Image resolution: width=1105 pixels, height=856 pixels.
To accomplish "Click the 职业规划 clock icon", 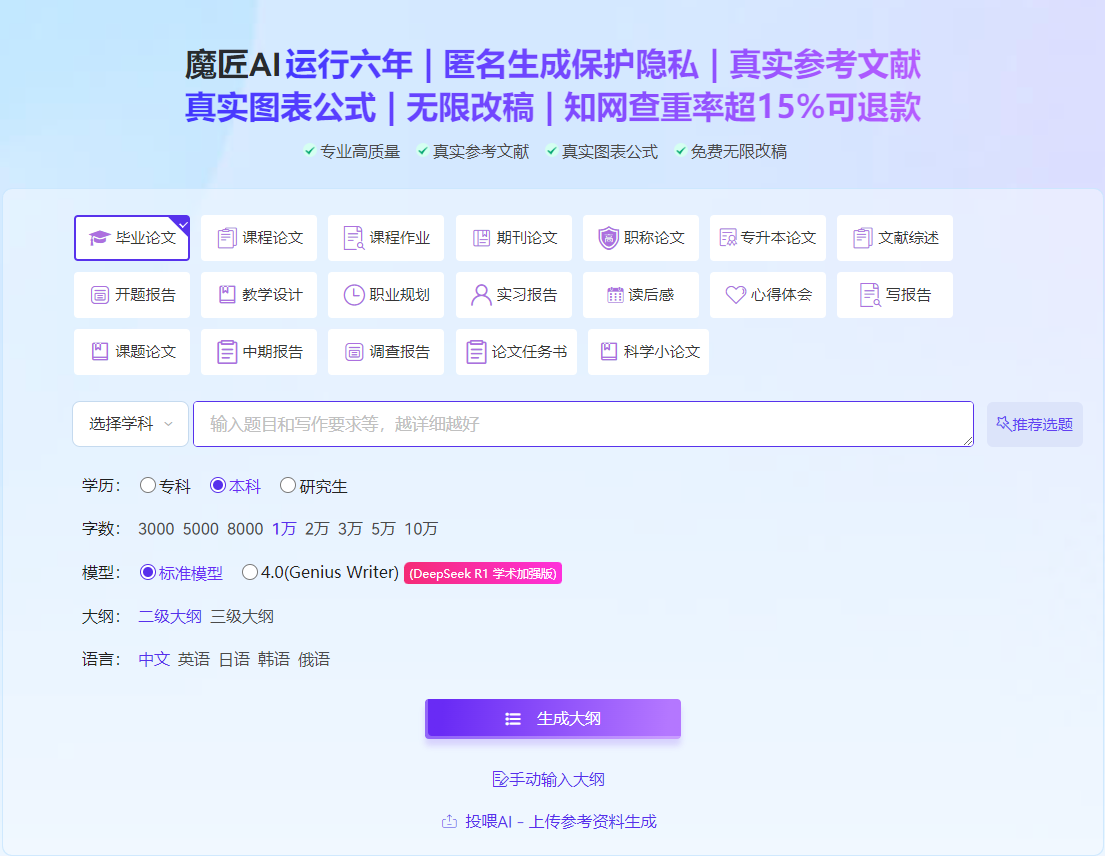I will 354,295.
